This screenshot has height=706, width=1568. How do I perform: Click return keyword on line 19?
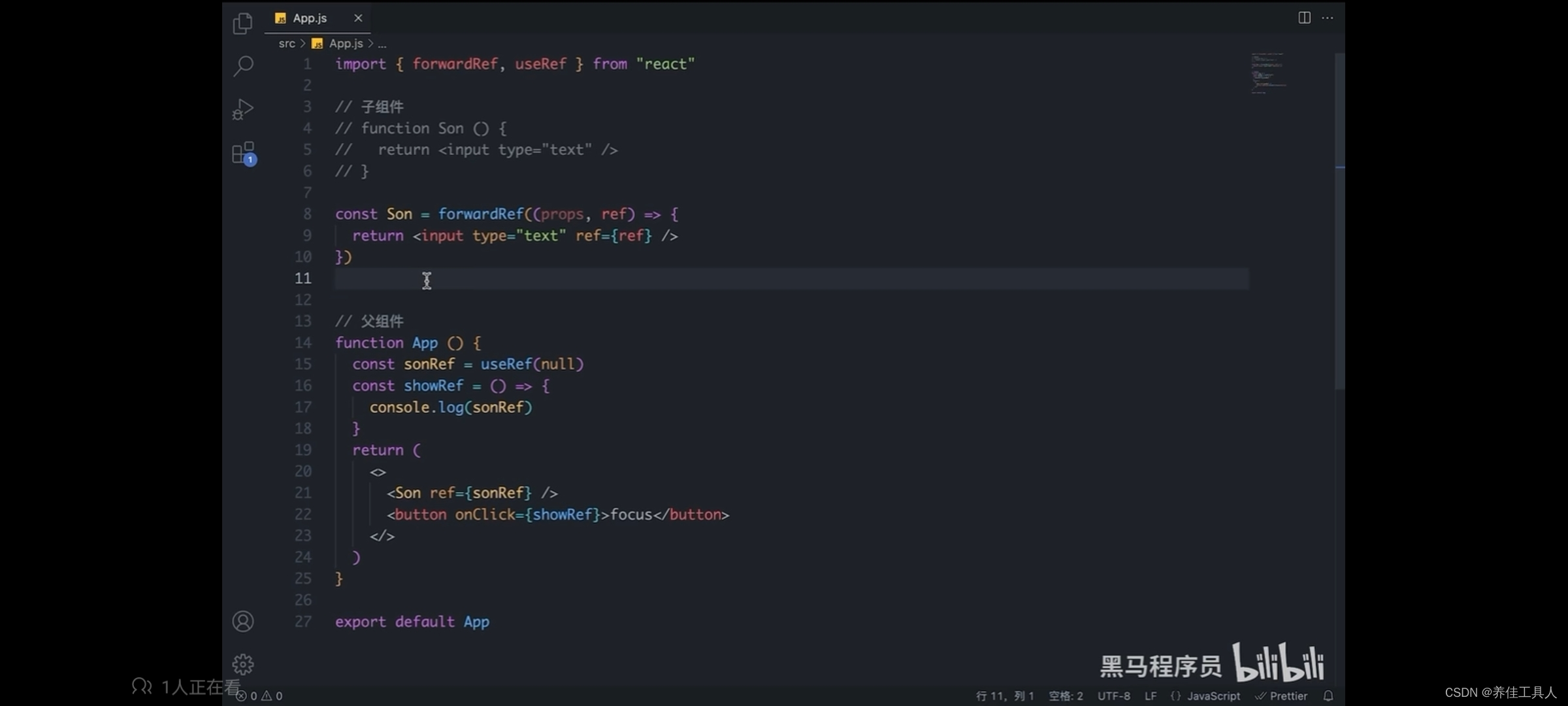378,450
